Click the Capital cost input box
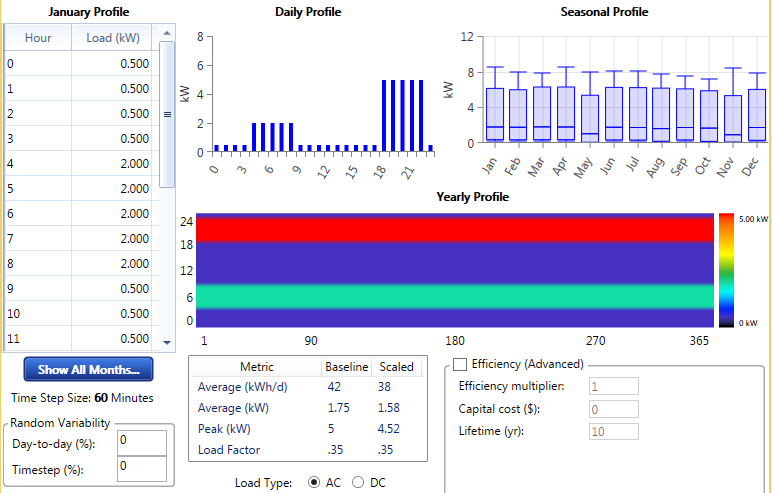This screenshot has width=772, height=493. click(613, 409)
